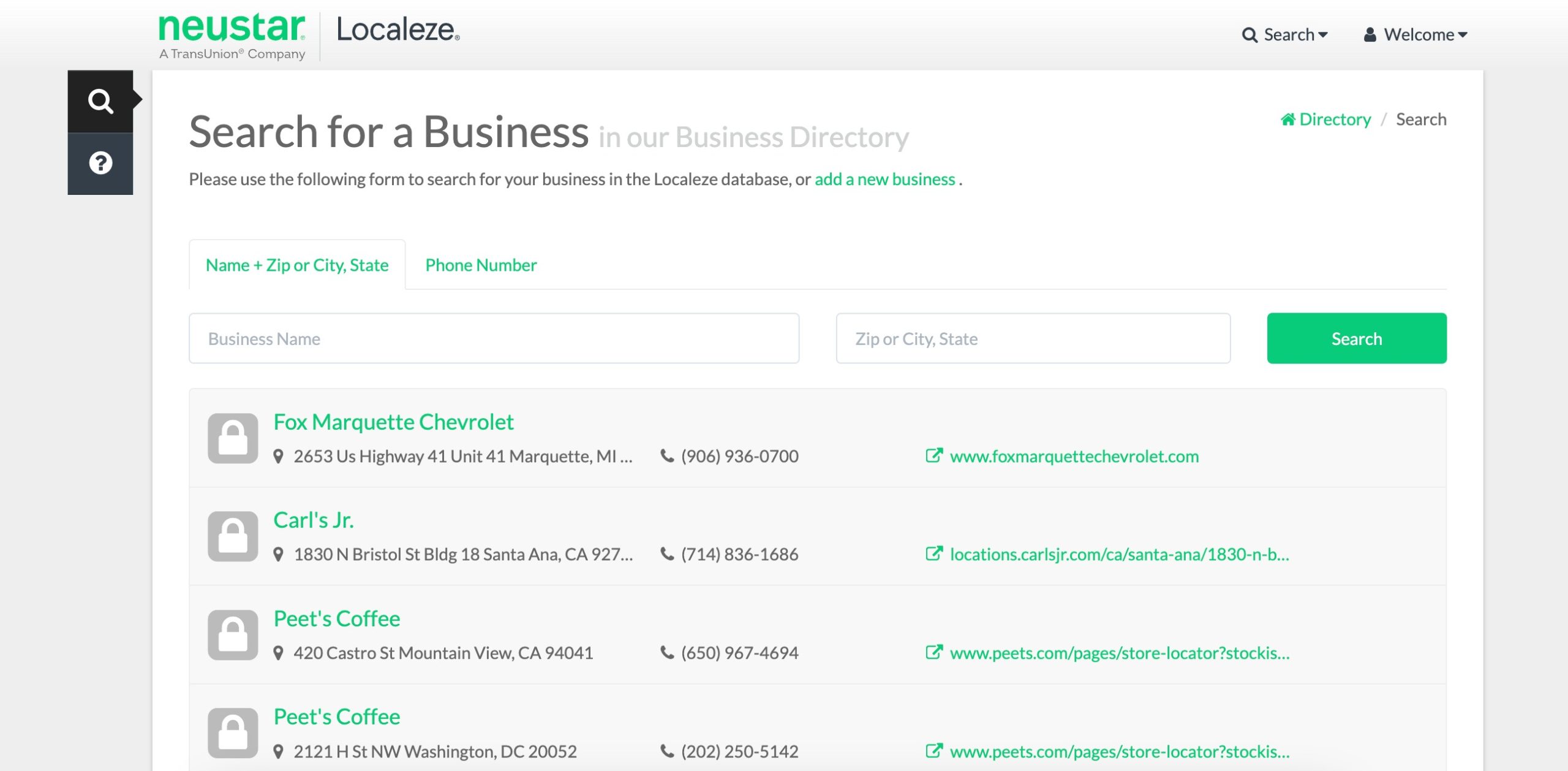
Task: Click lock icon for Fox Marquette Chevrolet
Action: tap(233, 438)
